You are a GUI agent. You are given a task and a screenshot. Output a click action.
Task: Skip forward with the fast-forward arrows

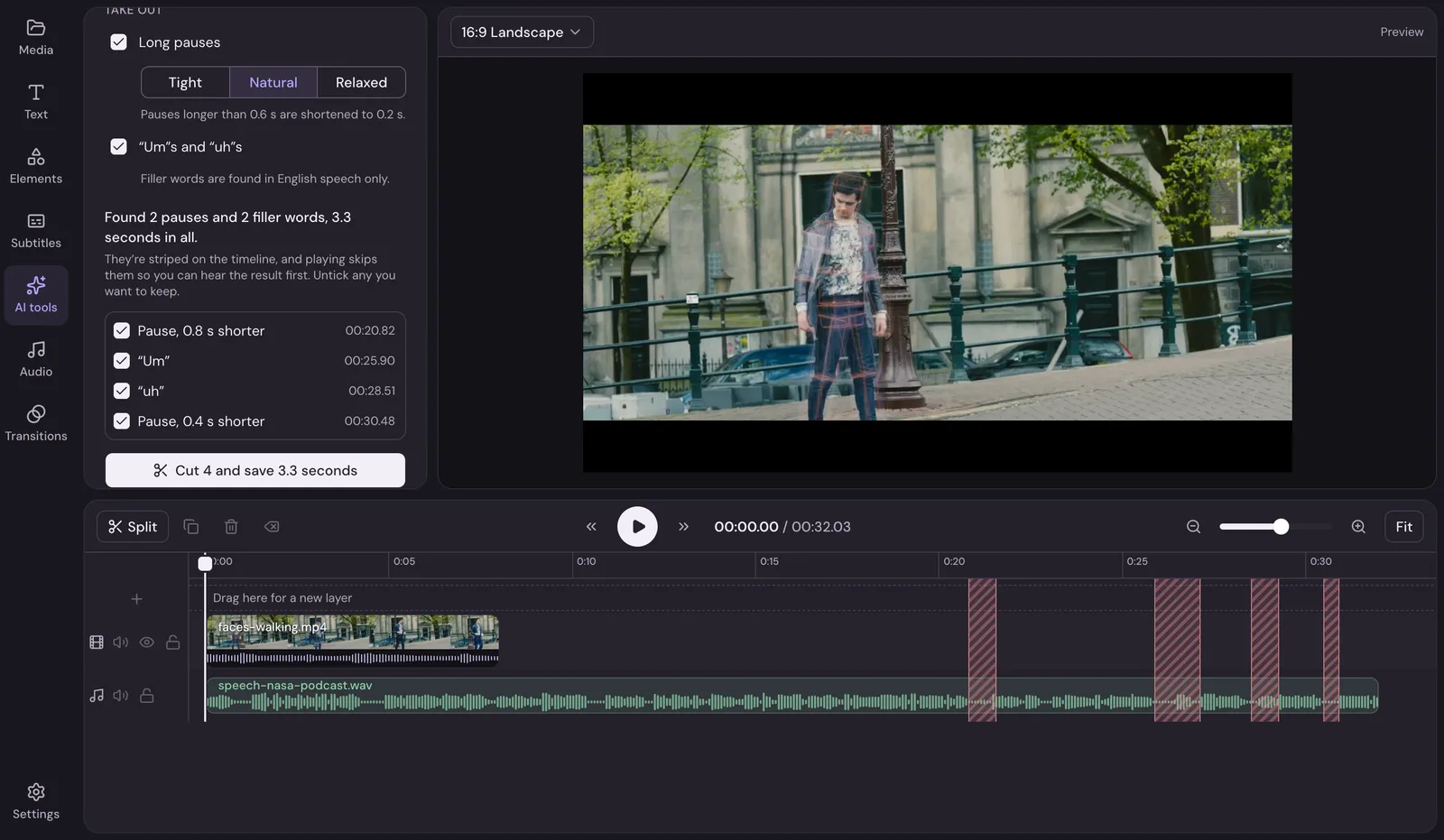tap(683, 527)
